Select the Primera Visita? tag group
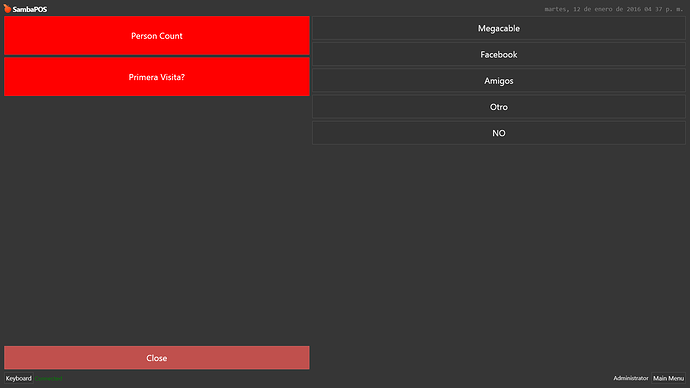690x388 pixels. [x=157, y=77]
